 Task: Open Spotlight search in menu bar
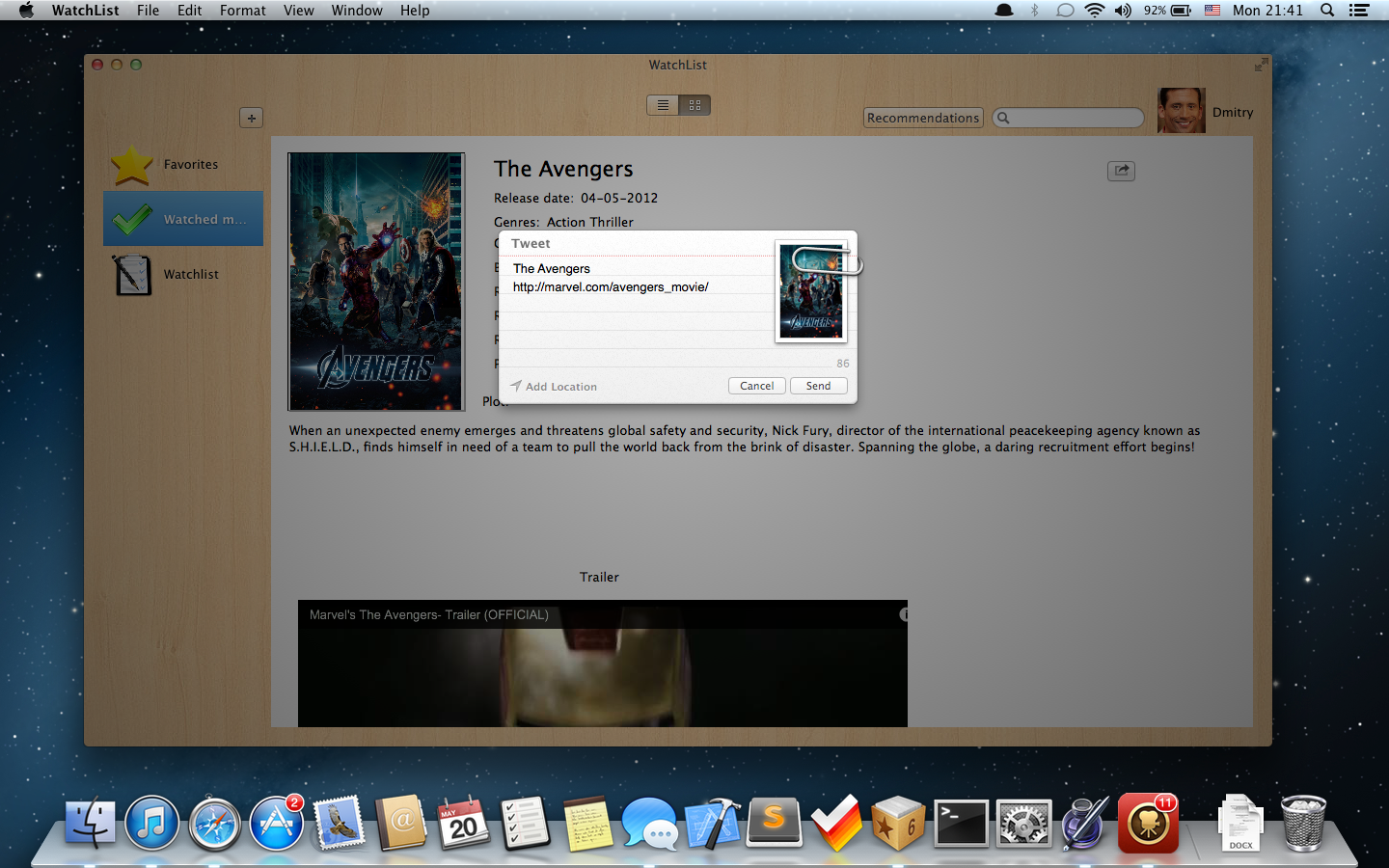pyautogui.click(x=1327, y=11)
